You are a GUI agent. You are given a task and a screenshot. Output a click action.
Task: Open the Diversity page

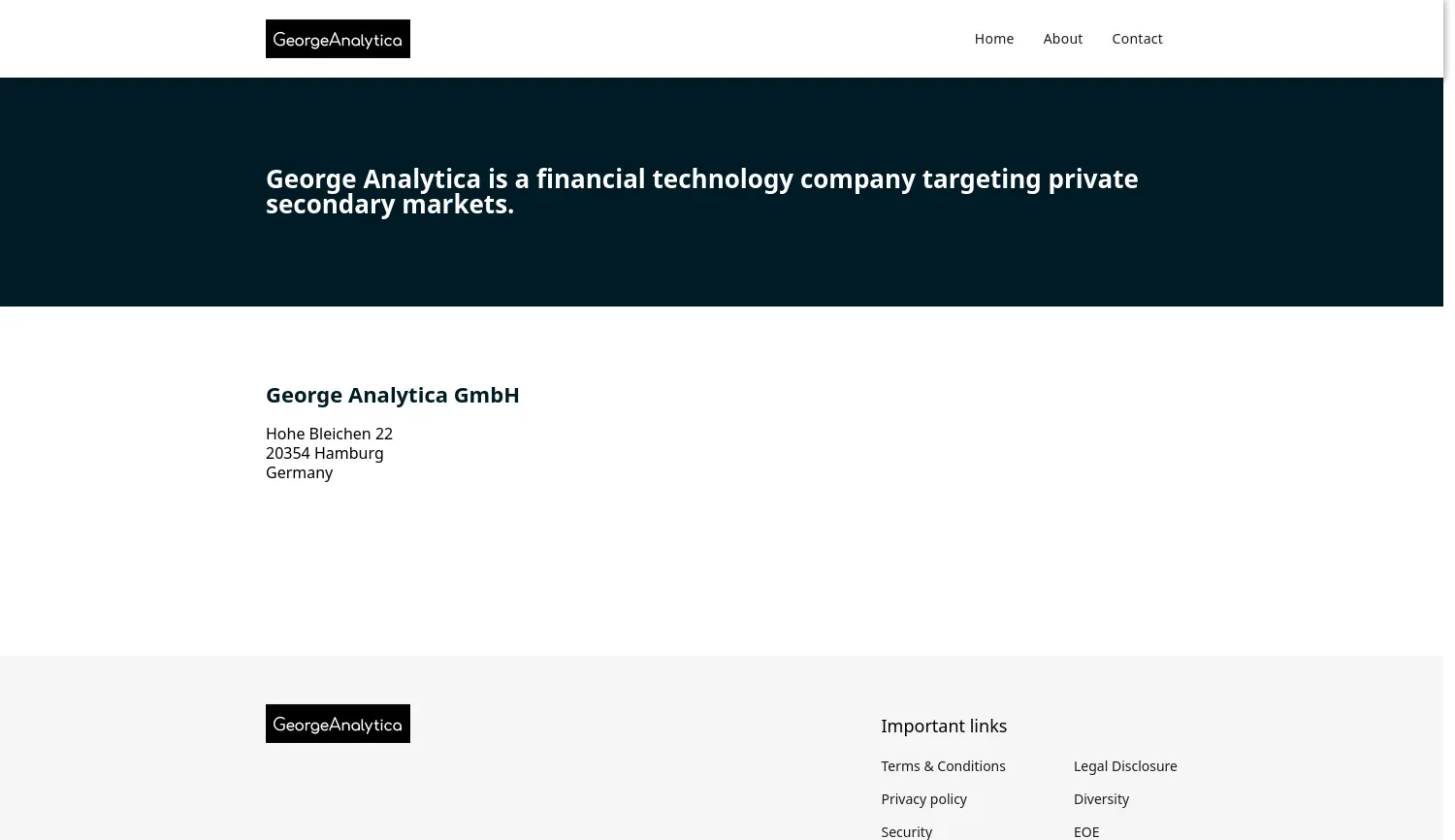click(1101, 798)
